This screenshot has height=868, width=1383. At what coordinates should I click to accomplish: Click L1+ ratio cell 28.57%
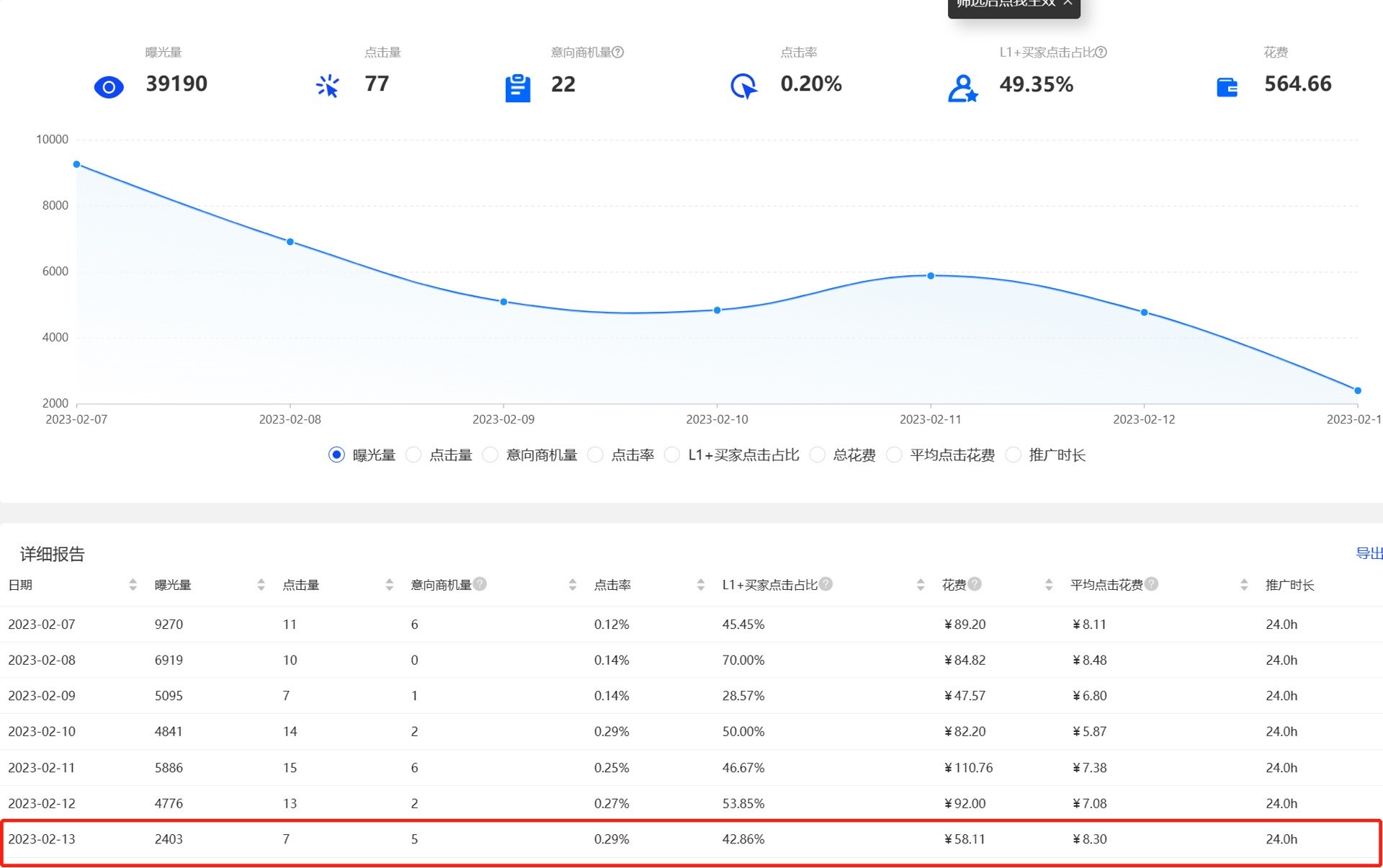coord(743,696)
